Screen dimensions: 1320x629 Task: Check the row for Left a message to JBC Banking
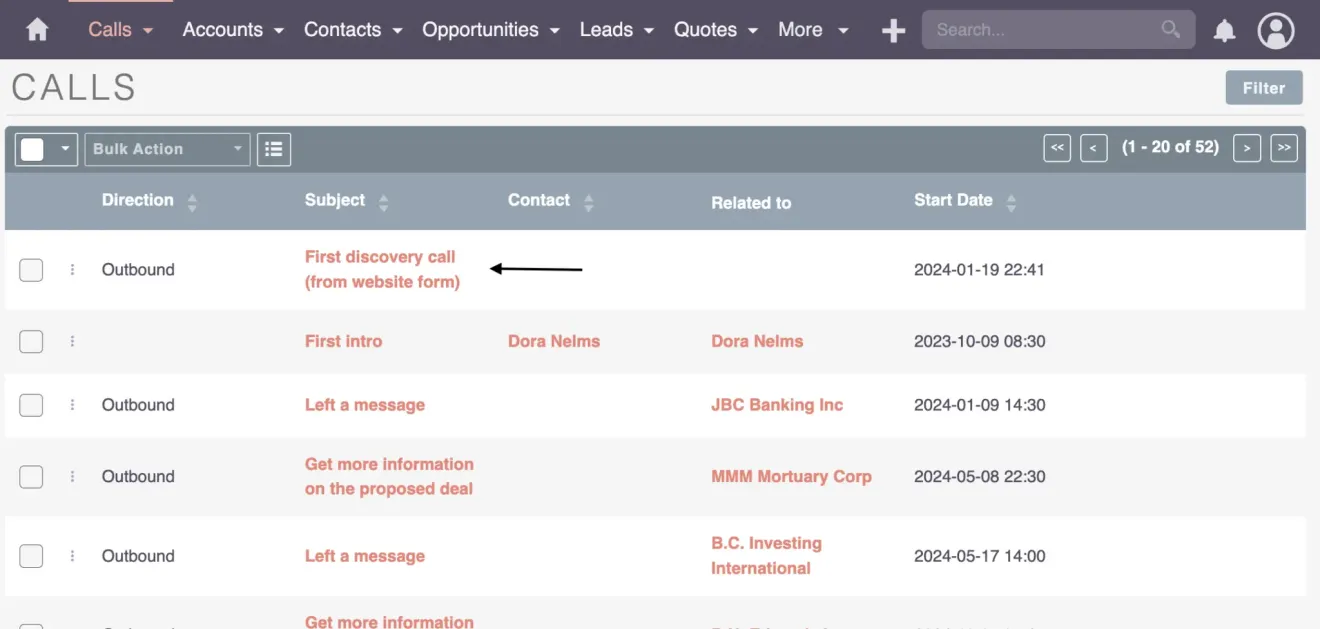(x=31, y=405)
